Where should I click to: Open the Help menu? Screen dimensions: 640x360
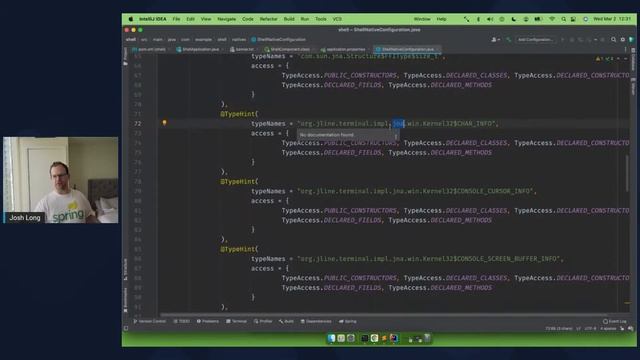click(x=441, y=19)
